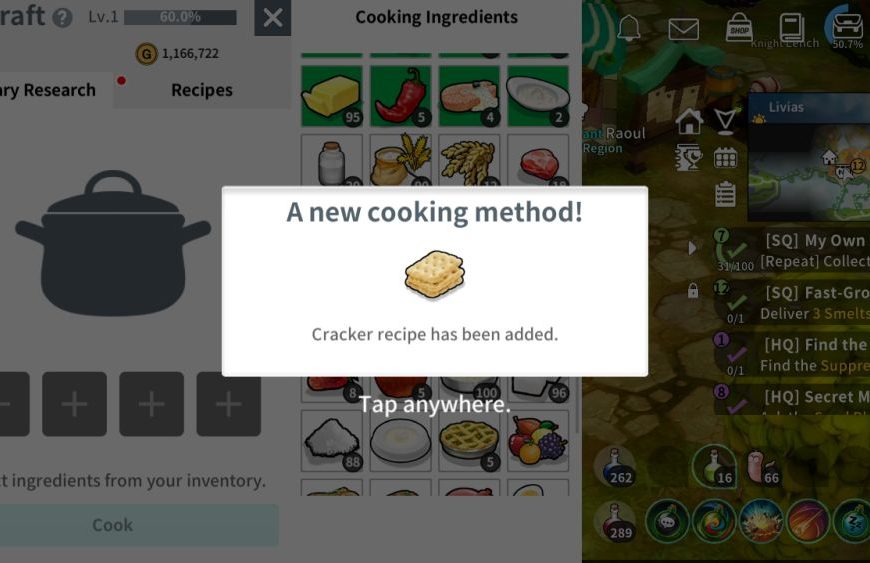Expand the quest list arrow
Image resolution: width=870 pixels, height=563 pixels.
point(692,248)
